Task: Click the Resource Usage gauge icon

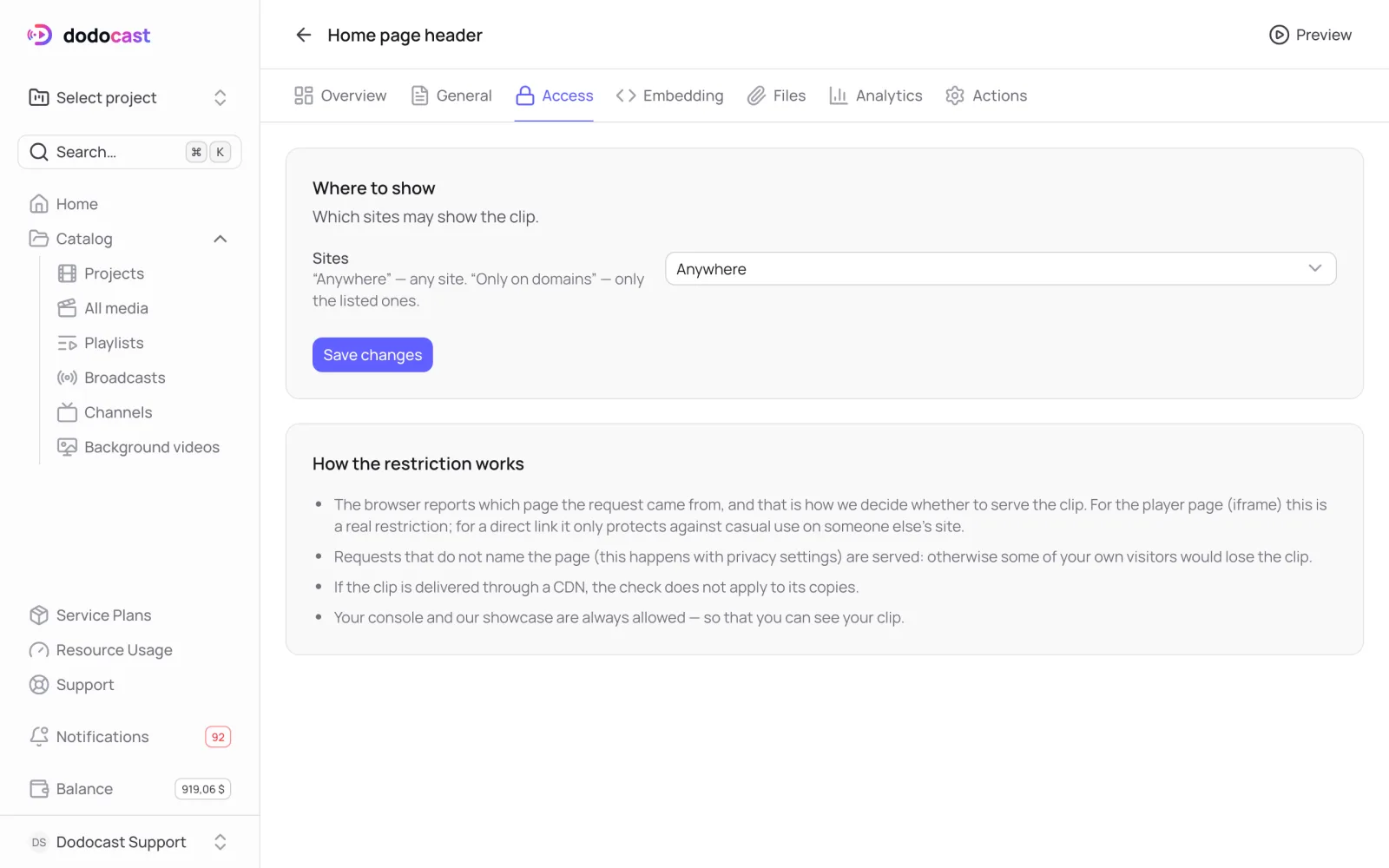Action: click(39, 650)
